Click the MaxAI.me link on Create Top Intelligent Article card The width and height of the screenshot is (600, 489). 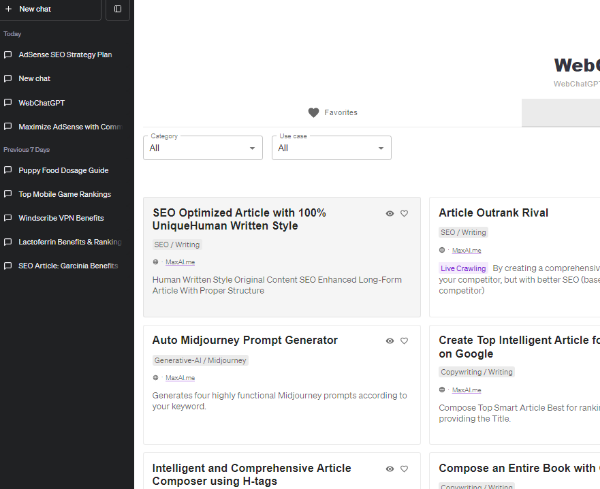click(x=466, y=390)
